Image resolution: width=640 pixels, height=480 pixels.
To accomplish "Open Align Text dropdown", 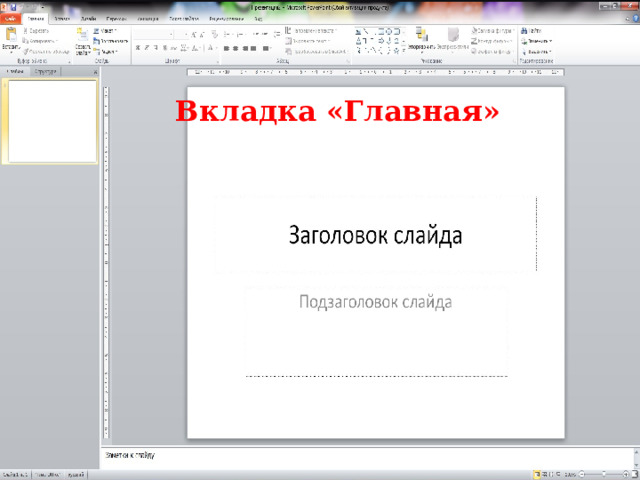I will [308, 41].
